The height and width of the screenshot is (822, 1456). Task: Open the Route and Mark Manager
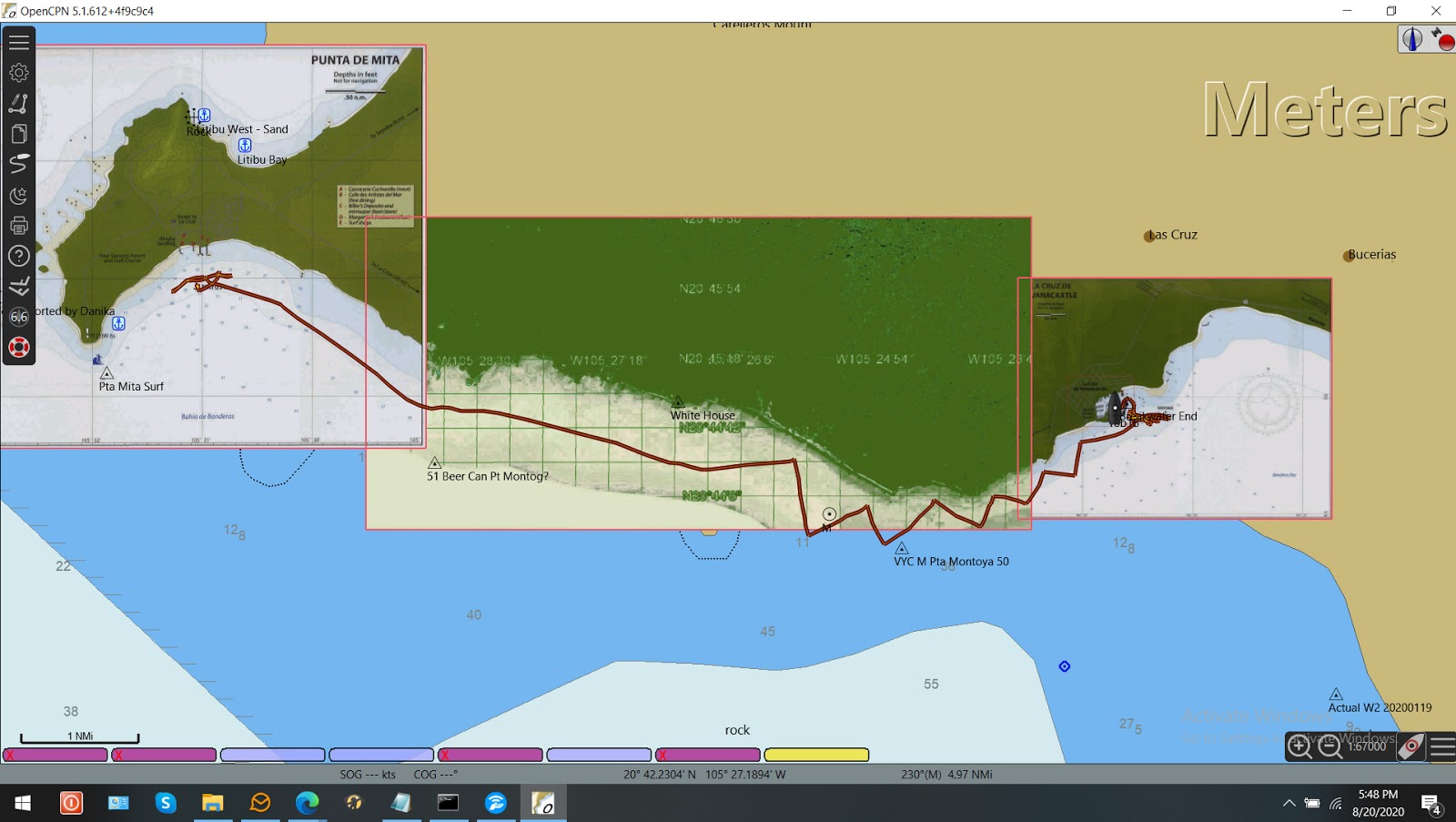[x=18, y=133]
